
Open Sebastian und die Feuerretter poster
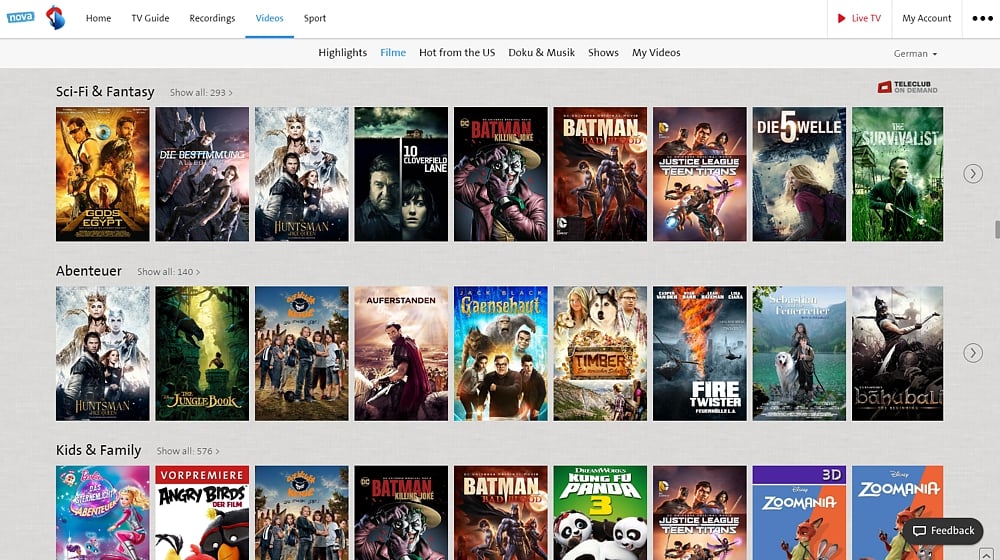point(799,353)
